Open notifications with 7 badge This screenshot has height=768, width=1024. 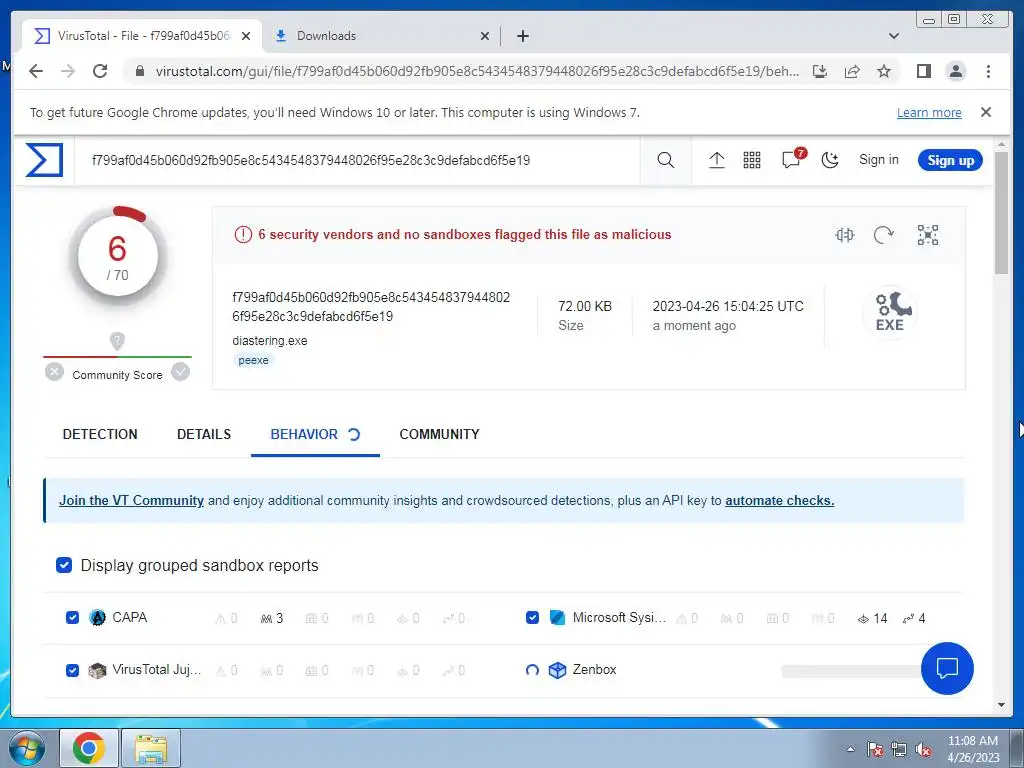793,159
